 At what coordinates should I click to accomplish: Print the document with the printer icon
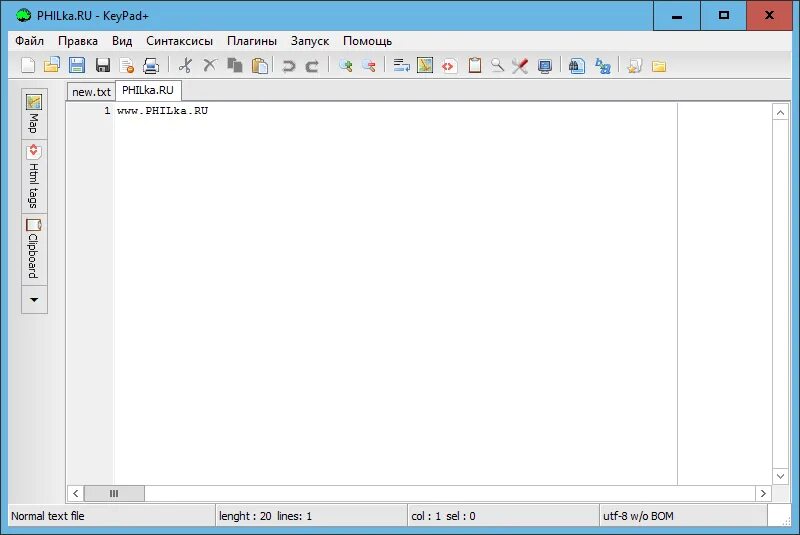coord(151,65)
